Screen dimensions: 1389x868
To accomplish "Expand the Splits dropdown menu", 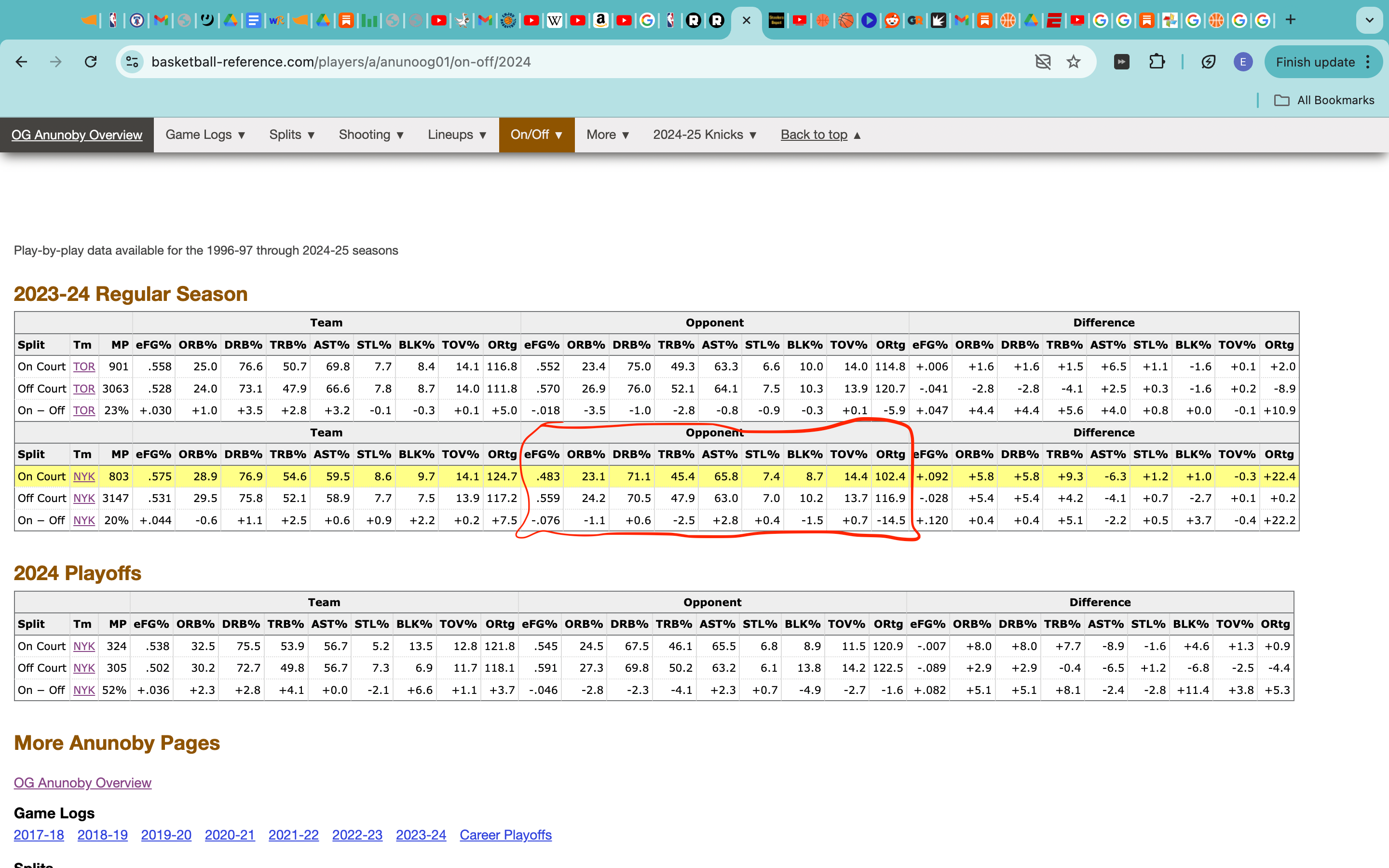I will pos(292,135).
